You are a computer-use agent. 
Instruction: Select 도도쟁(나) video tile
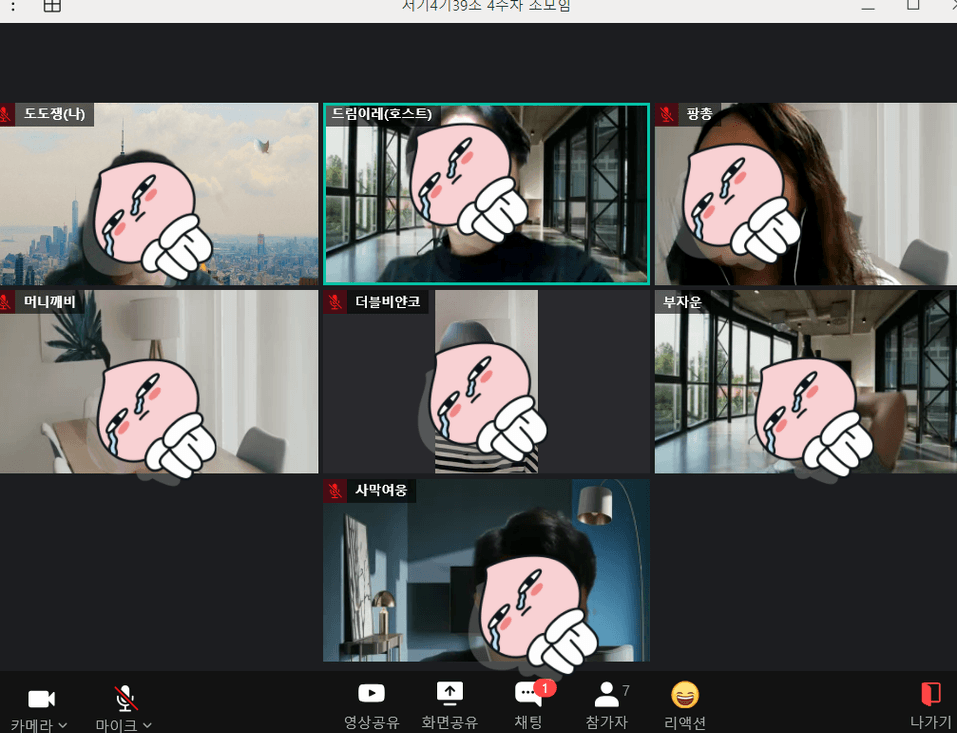159,194
